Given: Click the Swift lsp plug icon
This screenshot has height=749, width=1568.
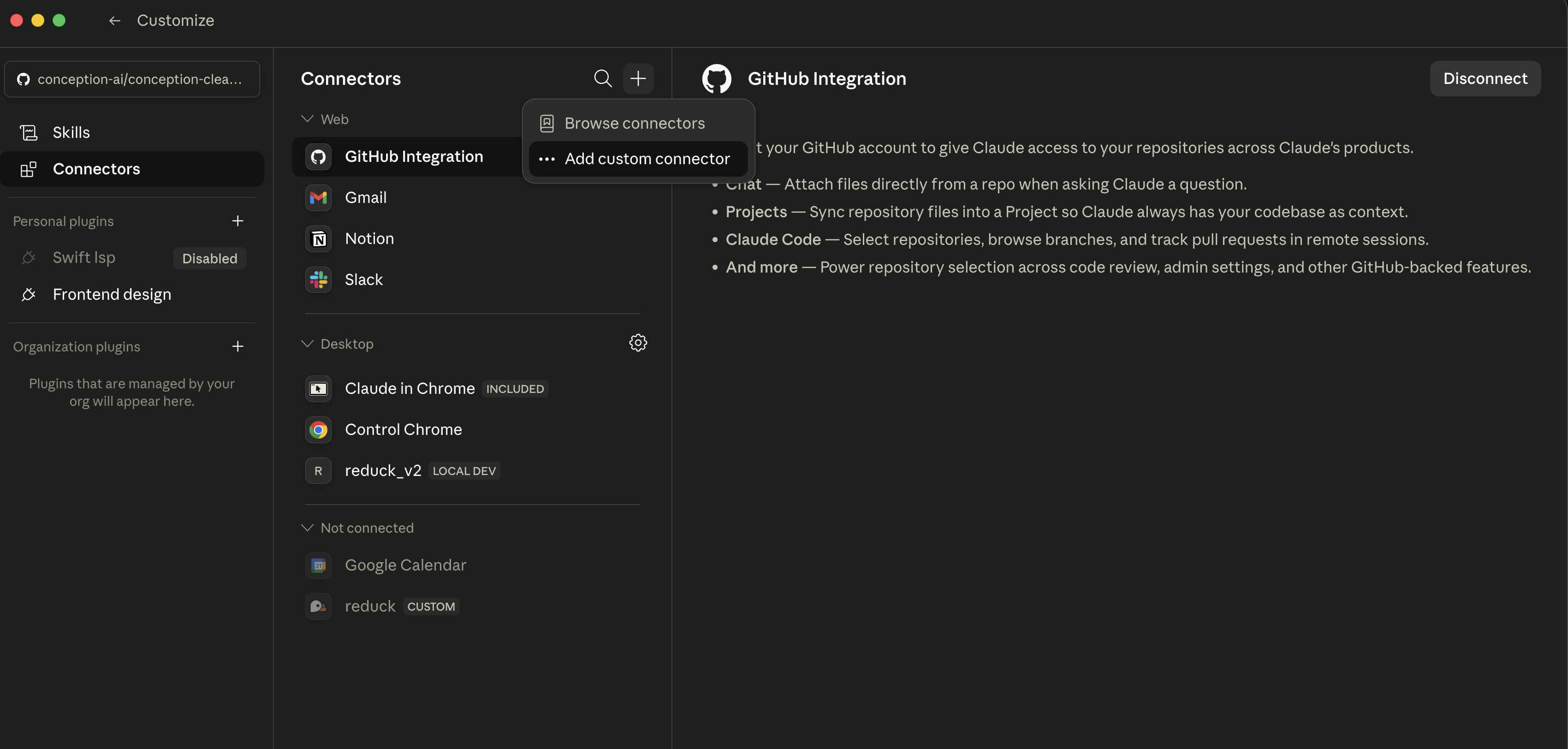Looking at the screenshot, I should [29, 257].
